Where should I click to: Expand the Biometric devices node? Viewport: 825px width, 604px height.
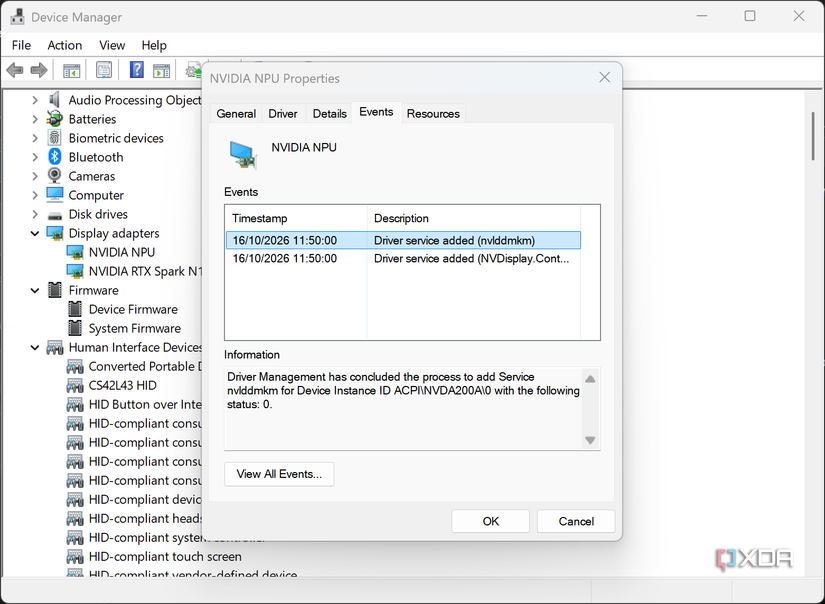[35, 138]
